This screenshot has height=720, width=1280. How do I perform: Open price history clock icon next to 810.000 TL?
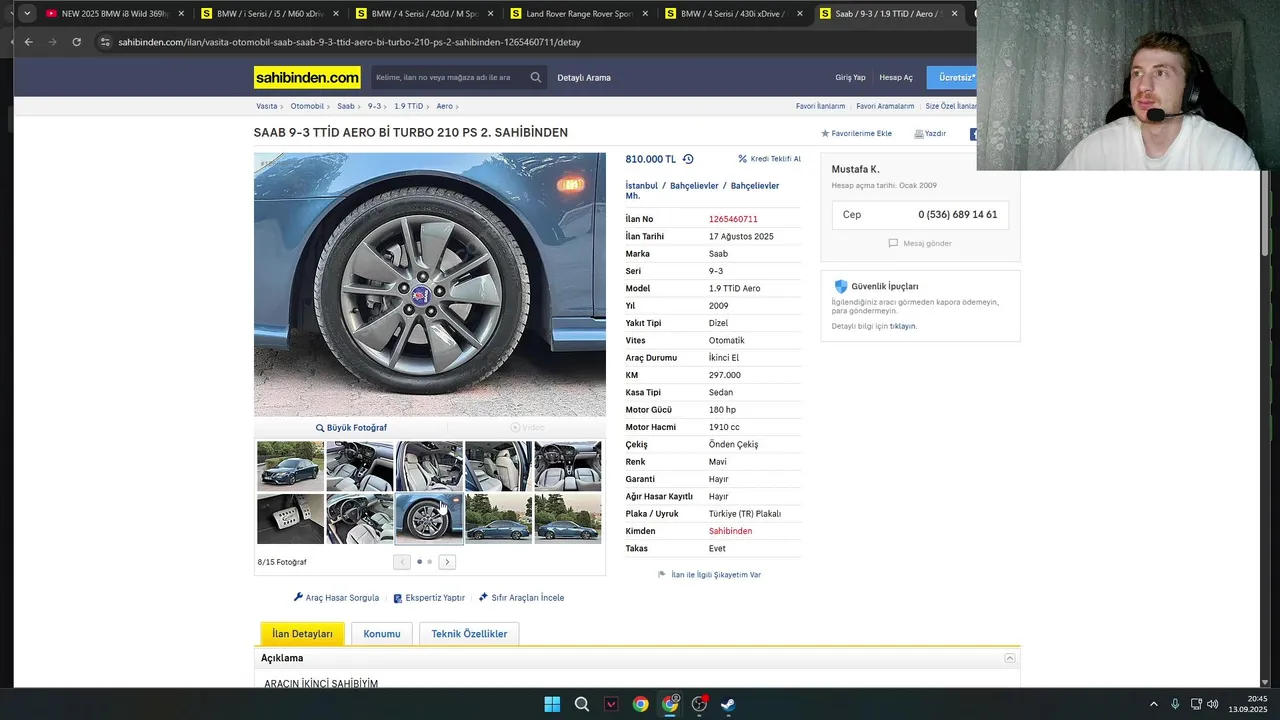(x=688, y=159)
